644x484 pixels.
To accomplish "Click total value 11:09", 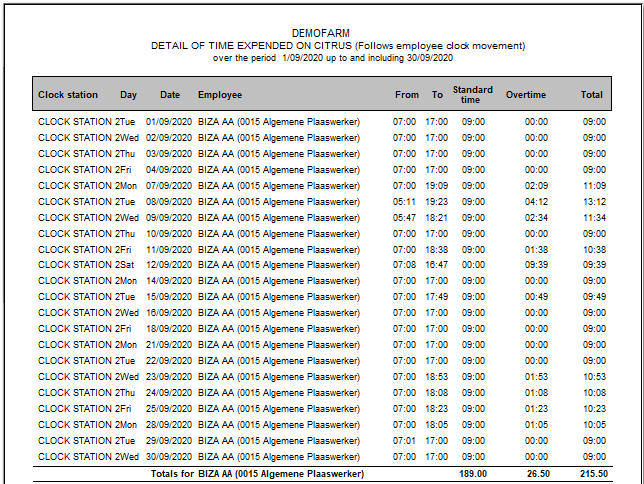I will coord(594,186).
